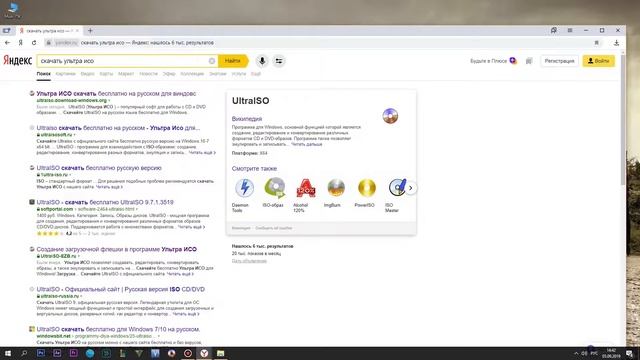Open the Word icon on the taskbar
This screenshot has height=360, width=640.
point(155,353)
